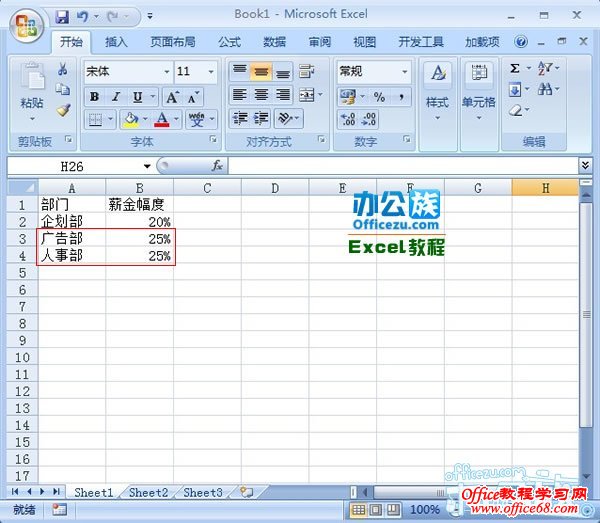Click the accounting number format icon
Viewport: 600px width, 523px height.
point(348,97)
